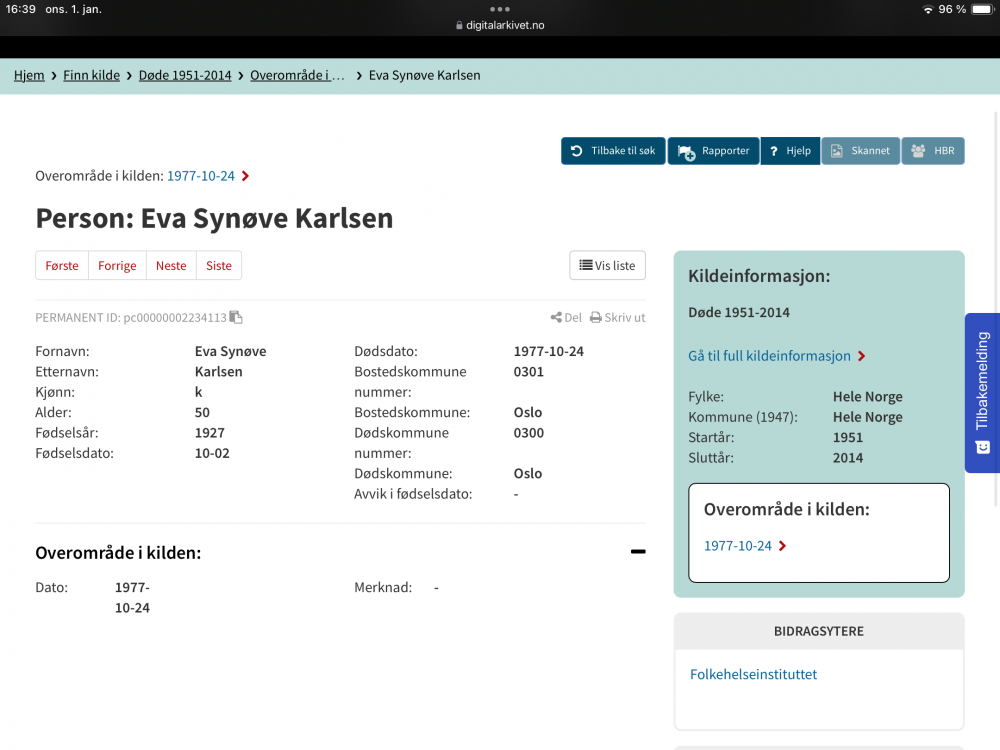Viewport: 1000px width, 750px height.
Task: Show results with Vis liste button
Action: click(x=607, y=265)
